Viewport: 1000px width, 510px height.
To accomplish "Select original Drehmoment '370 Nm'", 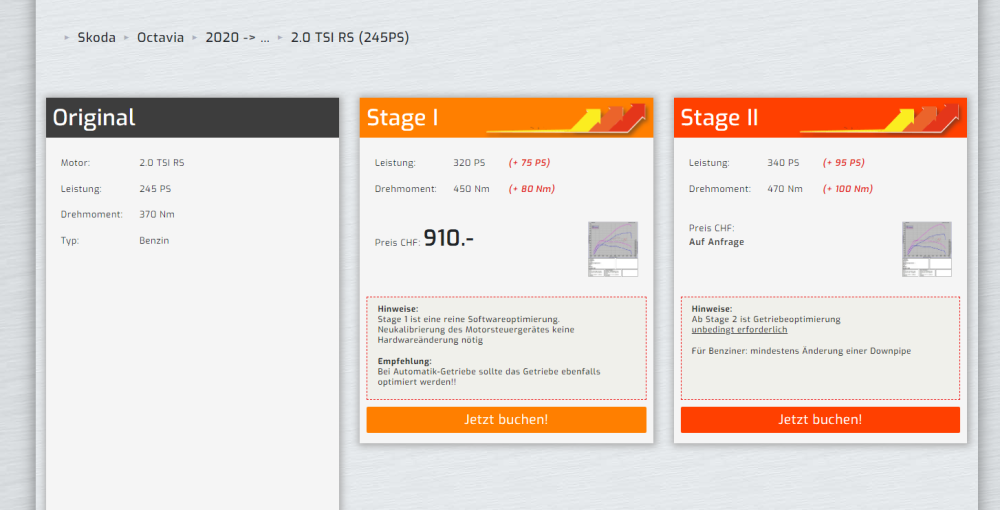I will (157, 215).
